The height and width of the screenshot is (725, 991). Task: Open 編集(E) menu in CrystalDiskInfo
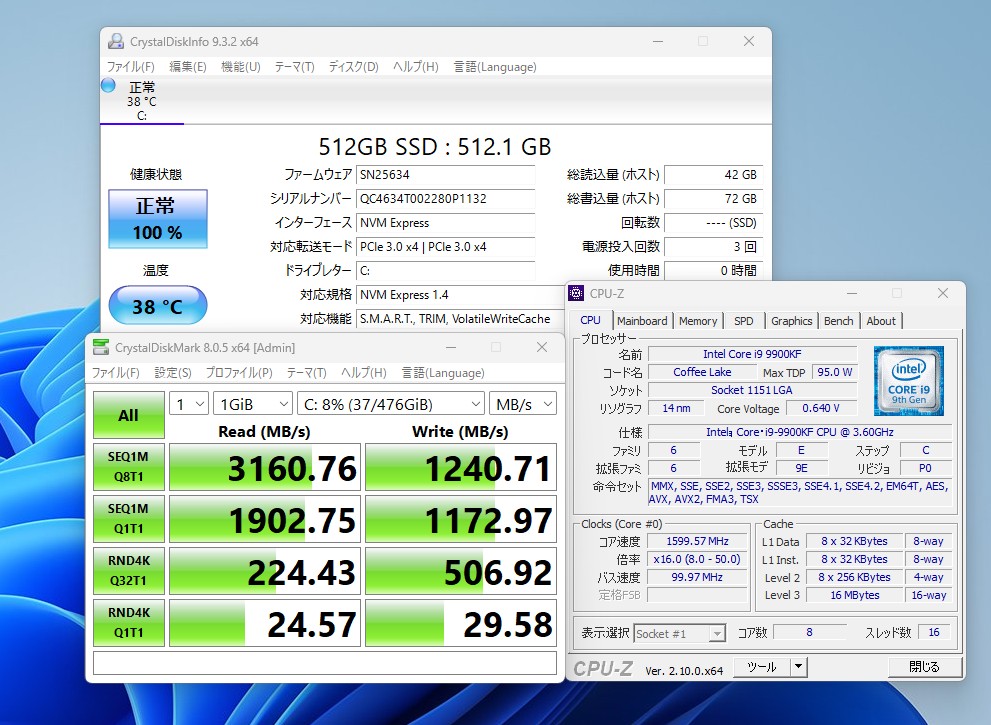188,66
